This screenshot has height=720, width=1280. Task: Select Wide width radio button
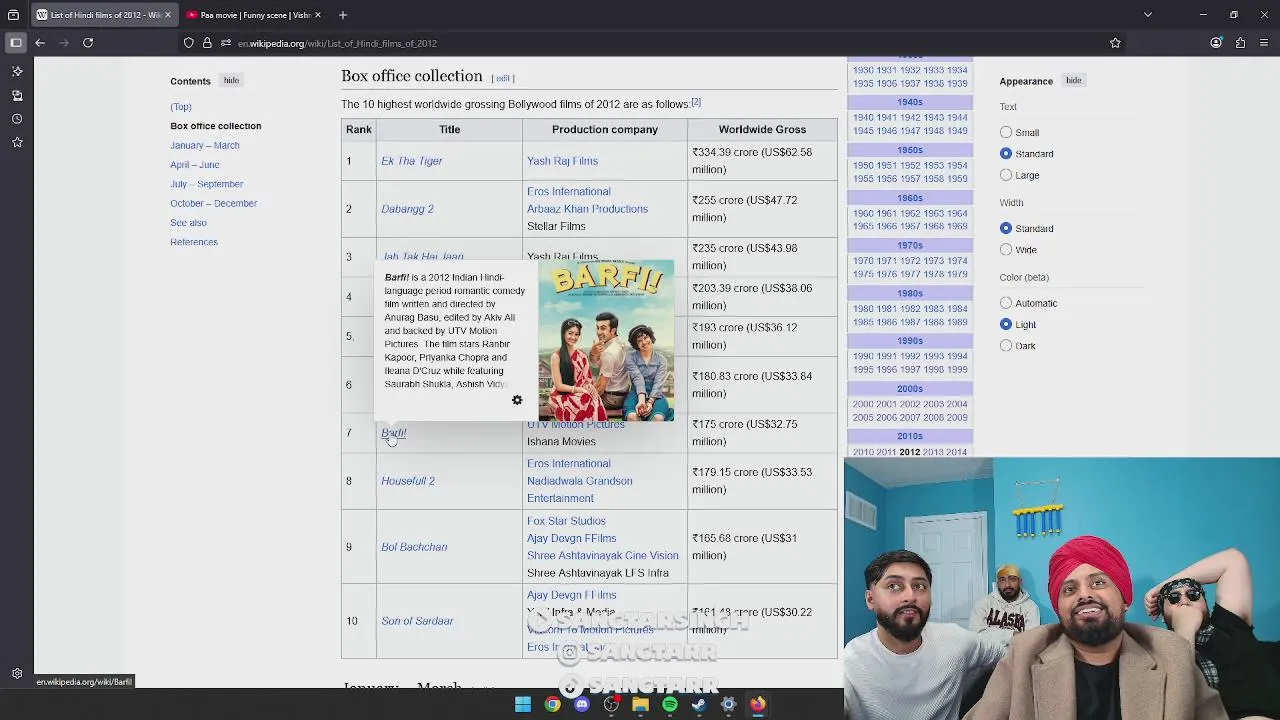pyautogui.click(x=1006, y=249)
